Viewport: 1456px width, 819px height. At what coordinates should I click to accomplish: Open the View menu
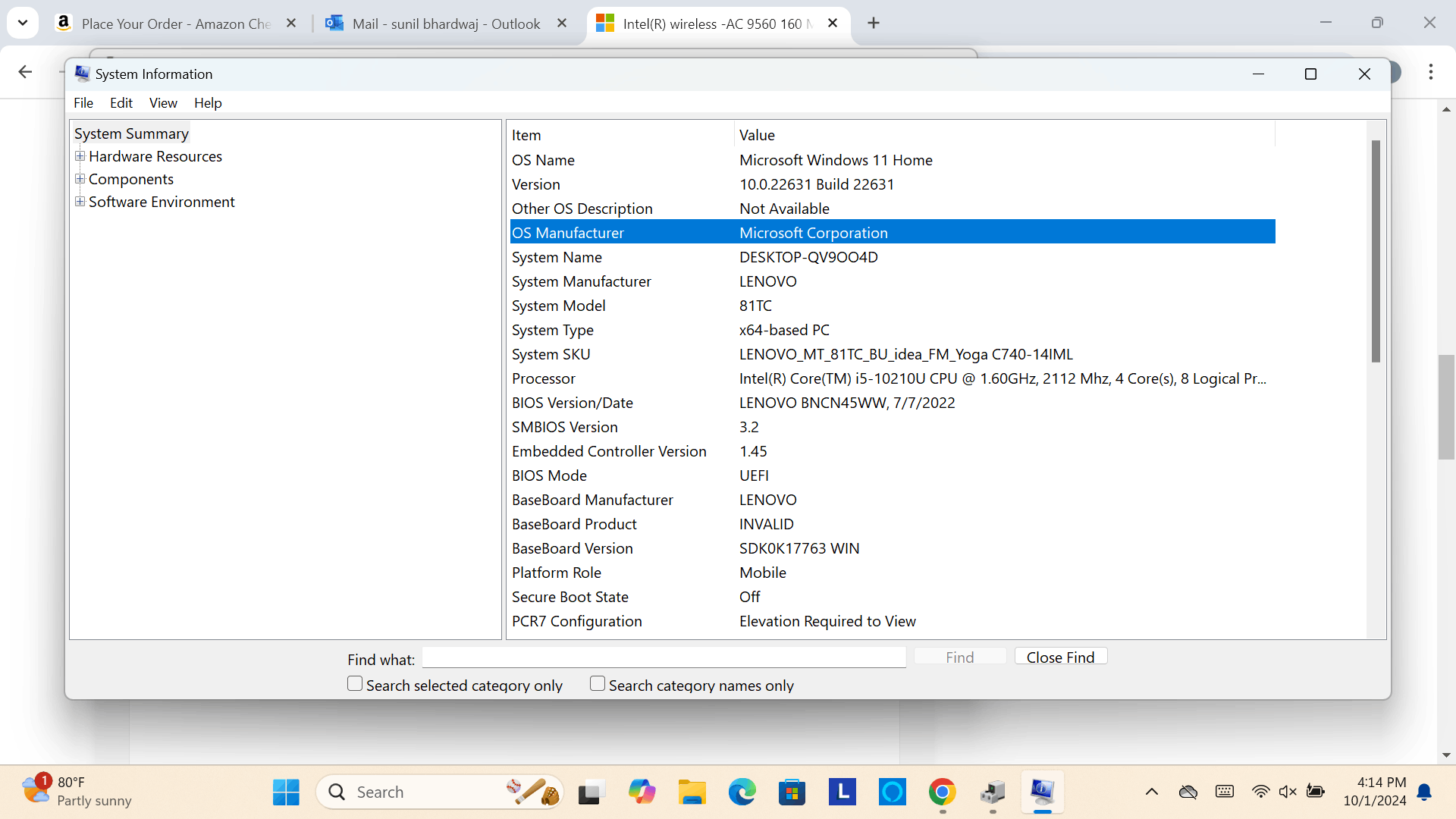[162, 103]
